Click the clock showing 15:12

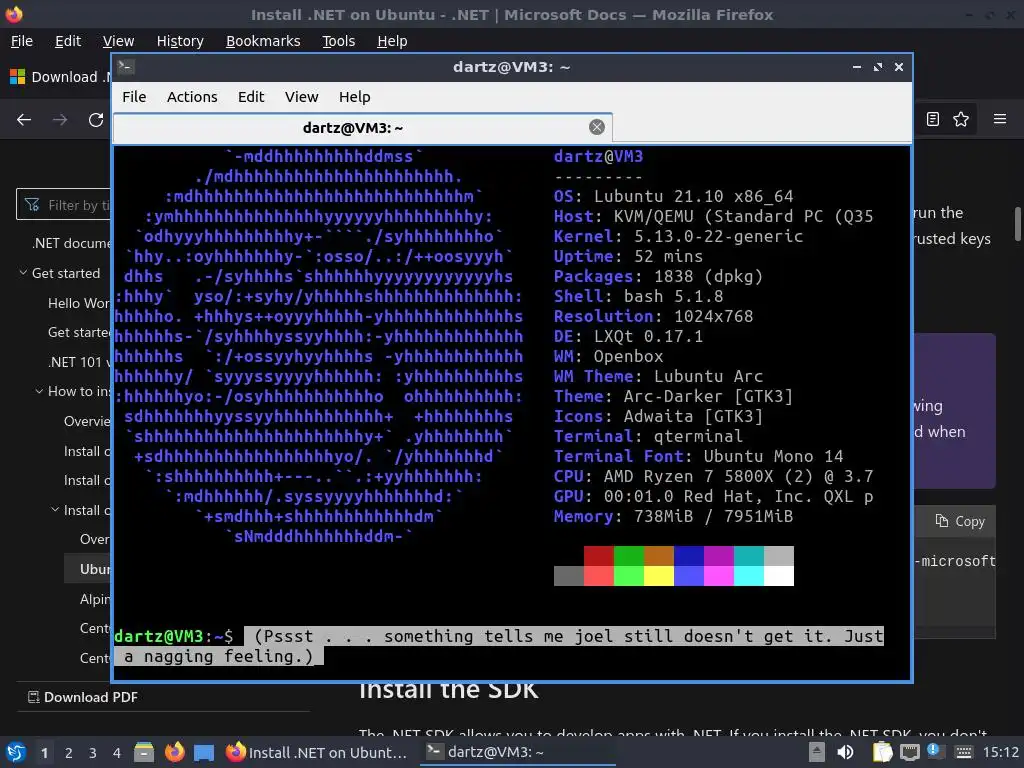[x=1000, y=752]
